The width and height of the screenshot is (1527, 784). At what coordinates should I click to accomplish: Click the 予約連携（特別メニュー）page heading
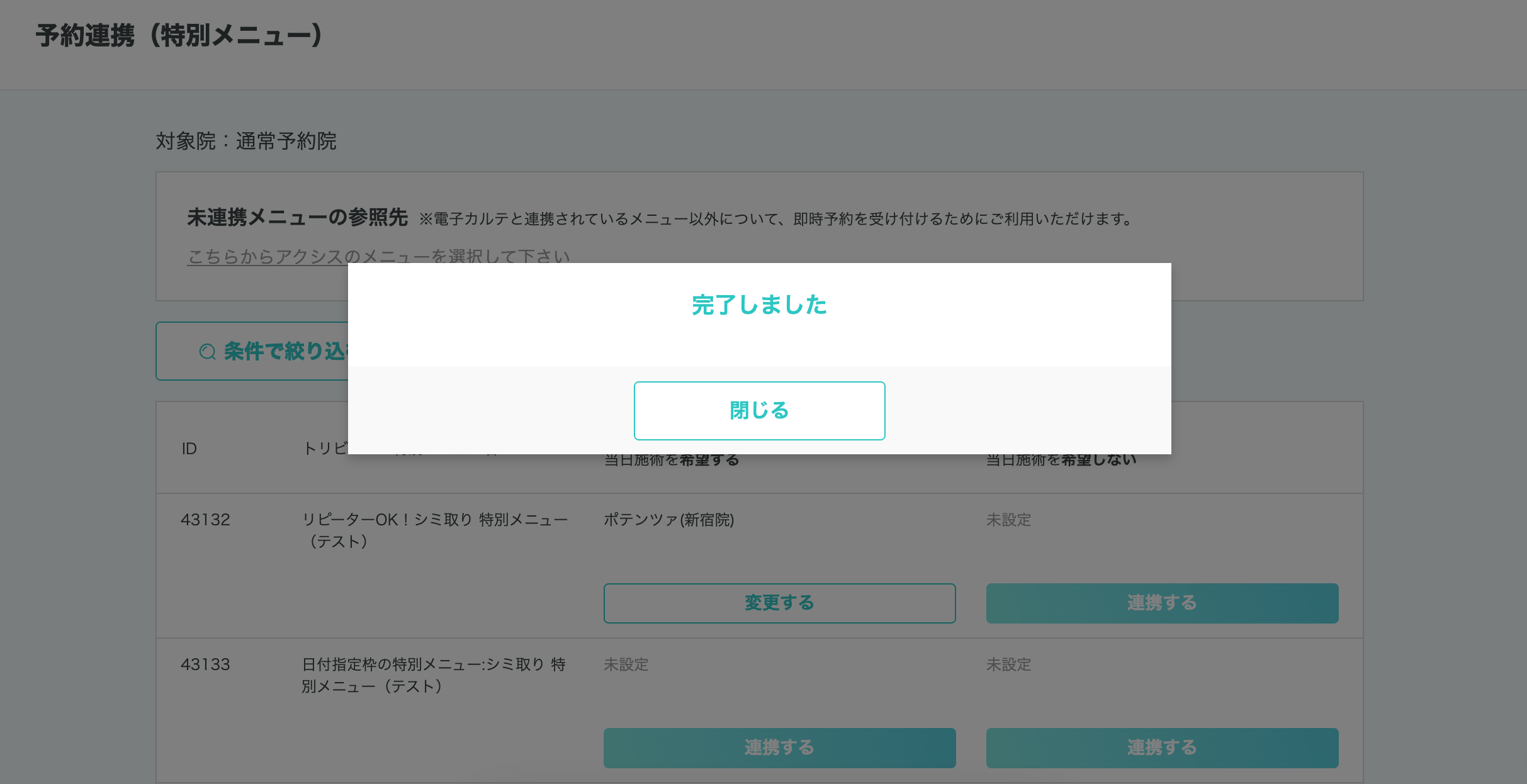tap(179, 35)
